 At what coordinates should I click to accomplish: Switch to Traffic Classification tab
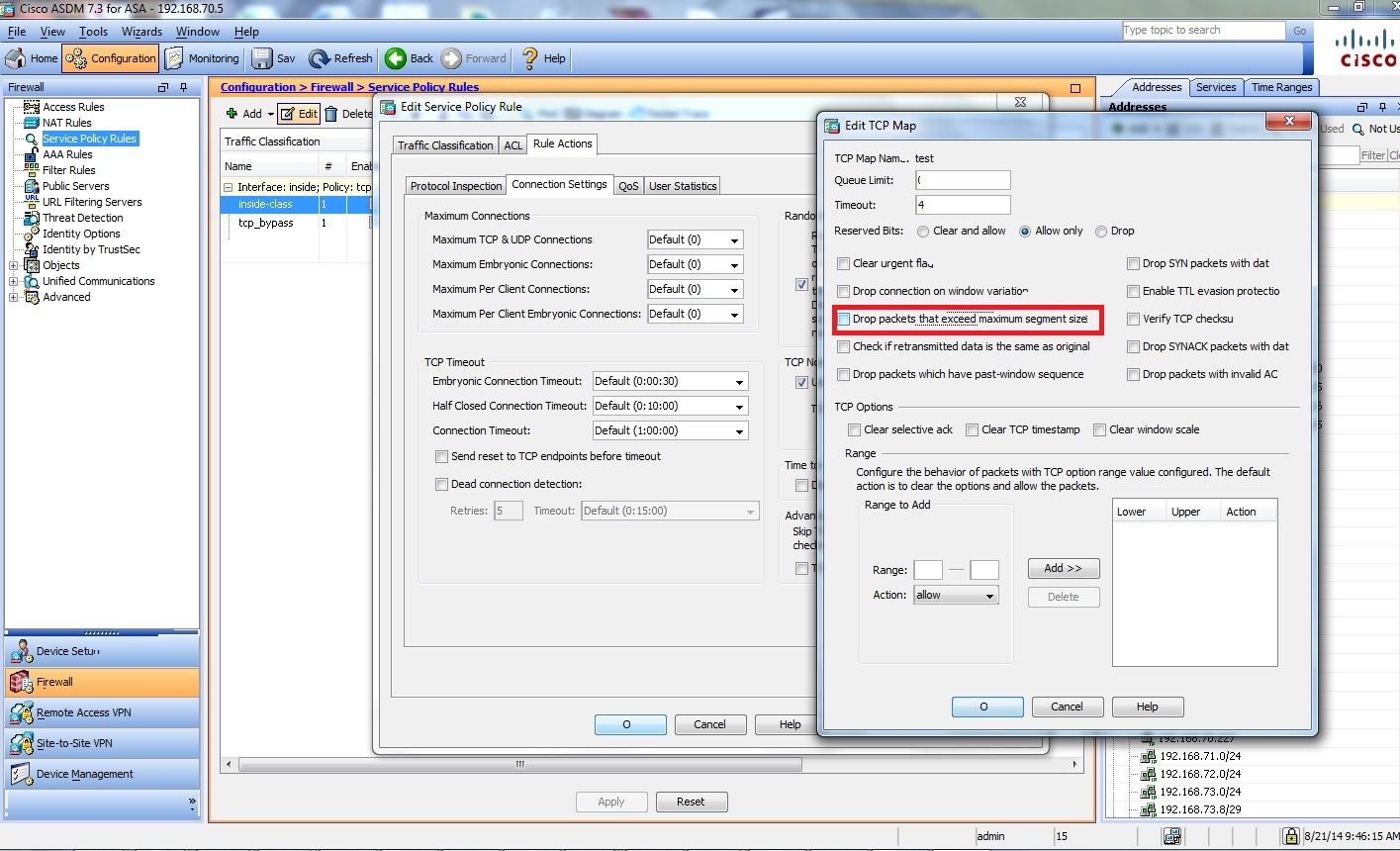click(x=445, y=144)
